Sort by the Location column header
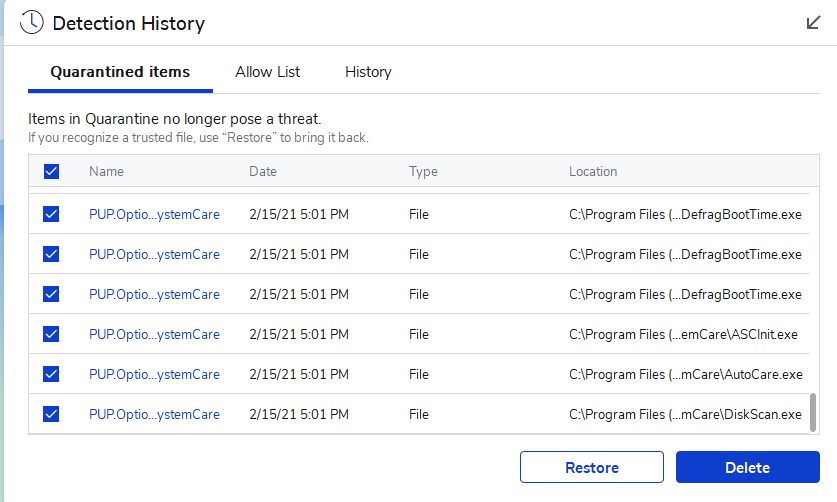 click(593, 172)
